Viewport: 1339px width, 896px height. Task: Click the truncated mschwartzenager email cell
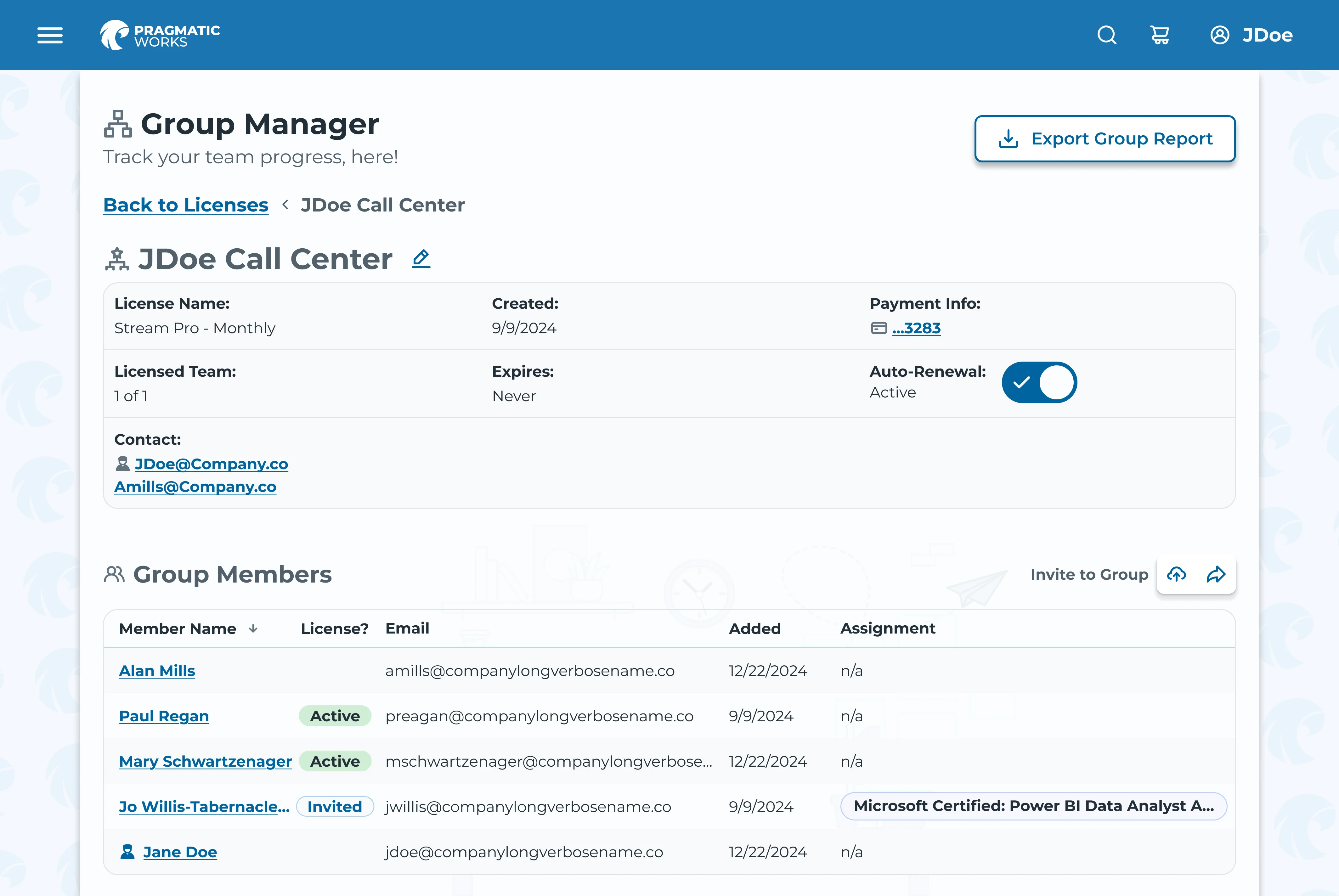(549, 761)
